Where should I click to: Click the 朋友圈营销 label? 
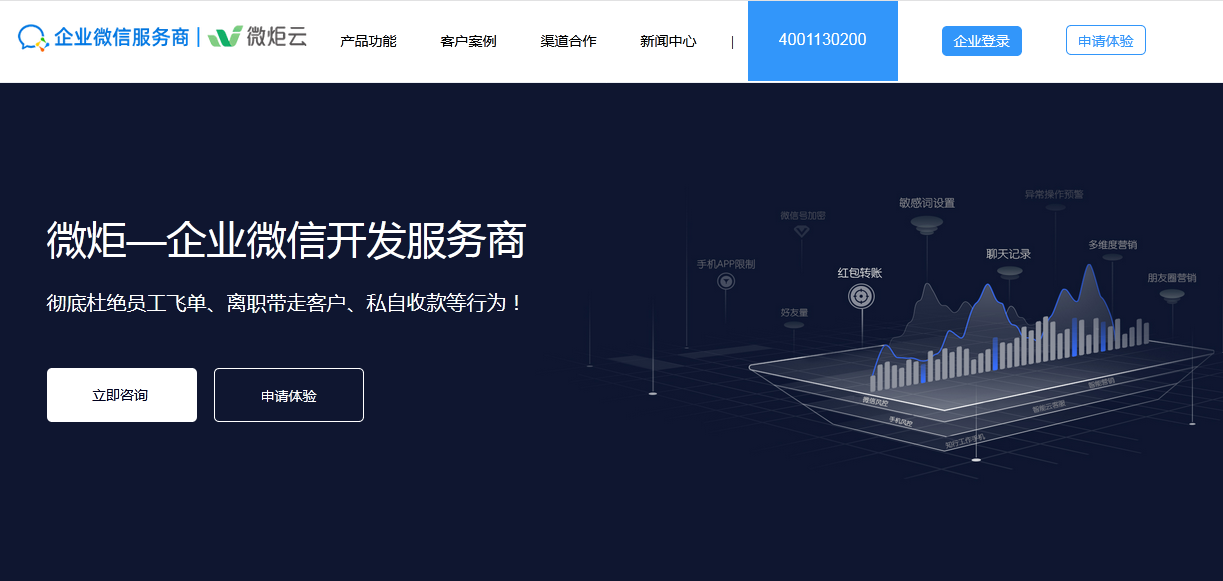point(1172,278)
